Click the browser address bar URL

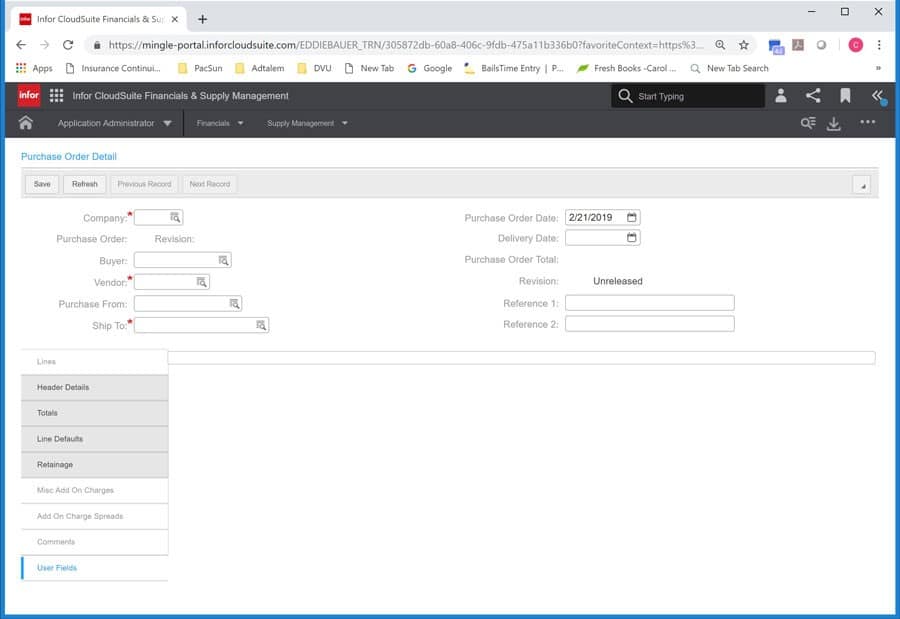coord(405,45)
